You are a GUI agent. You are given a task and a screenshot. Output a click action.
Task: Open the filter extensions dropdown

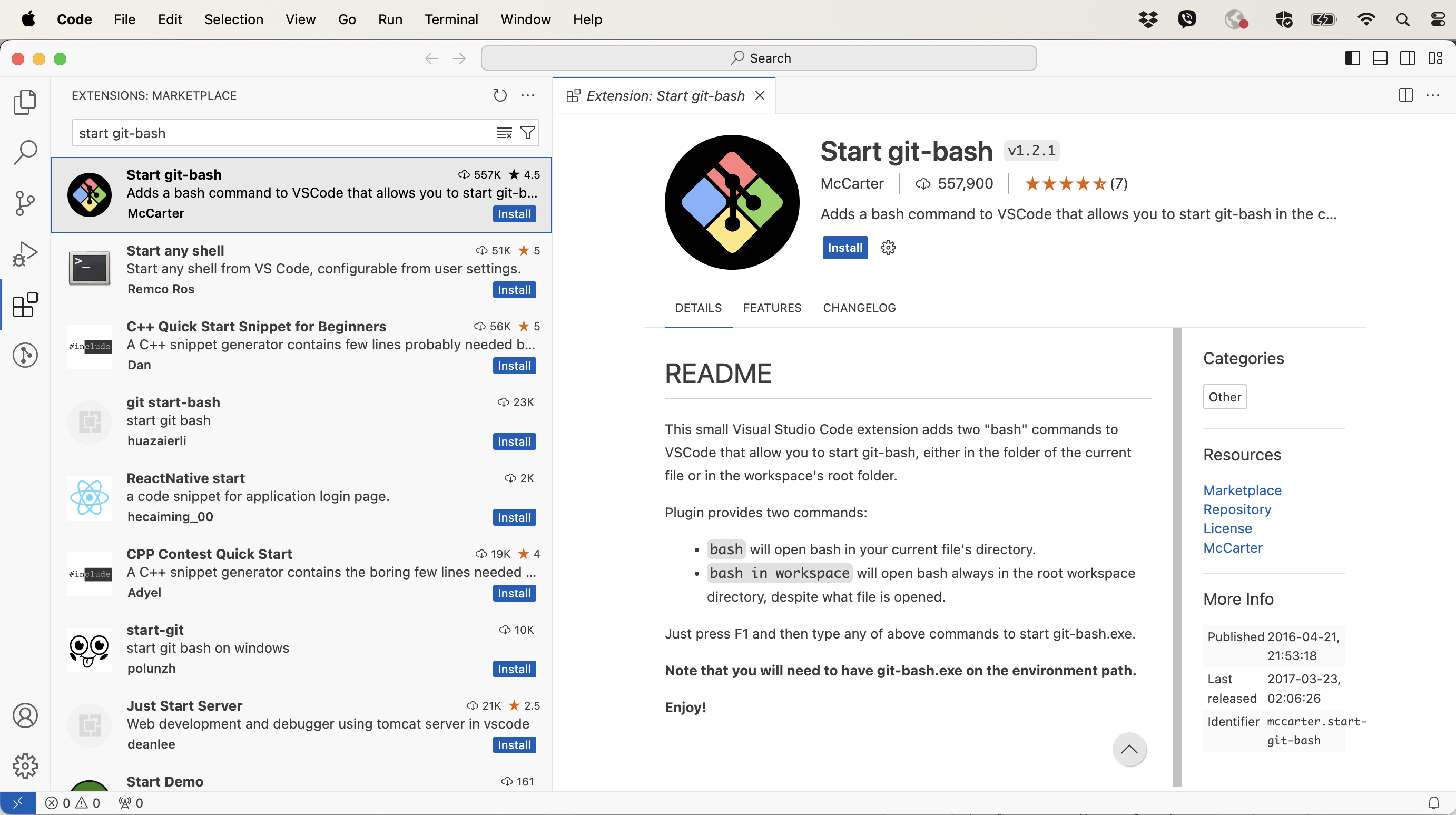(528, 132)
